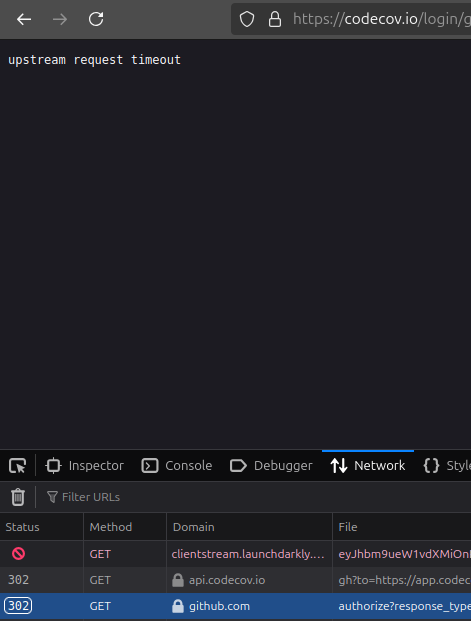Screen dimensions: 471x621
Task: Select the blocked clientstream.launchdarkly request
Action: click(x=235, y=554)
